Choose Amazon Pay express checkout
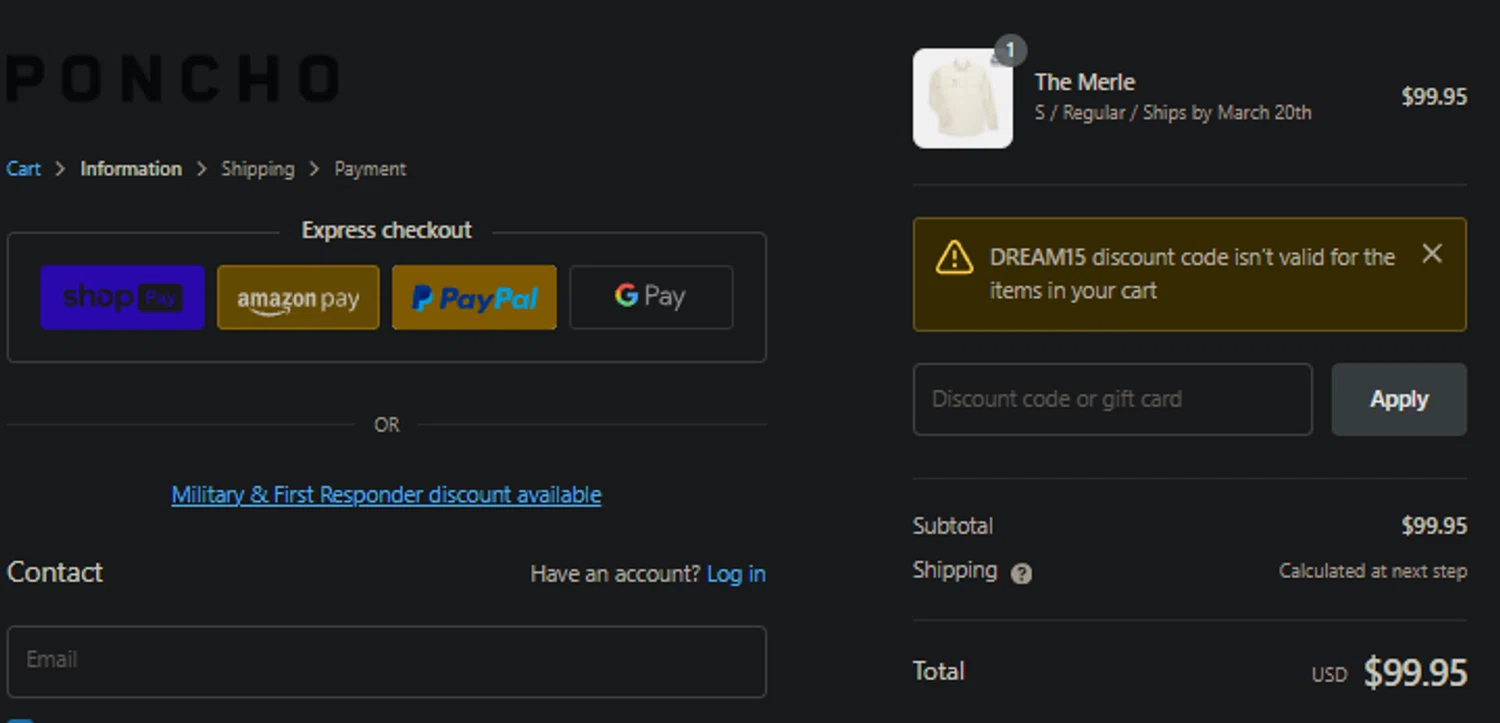Viewport: 1500px width, 723px height. tap(298, 297)
